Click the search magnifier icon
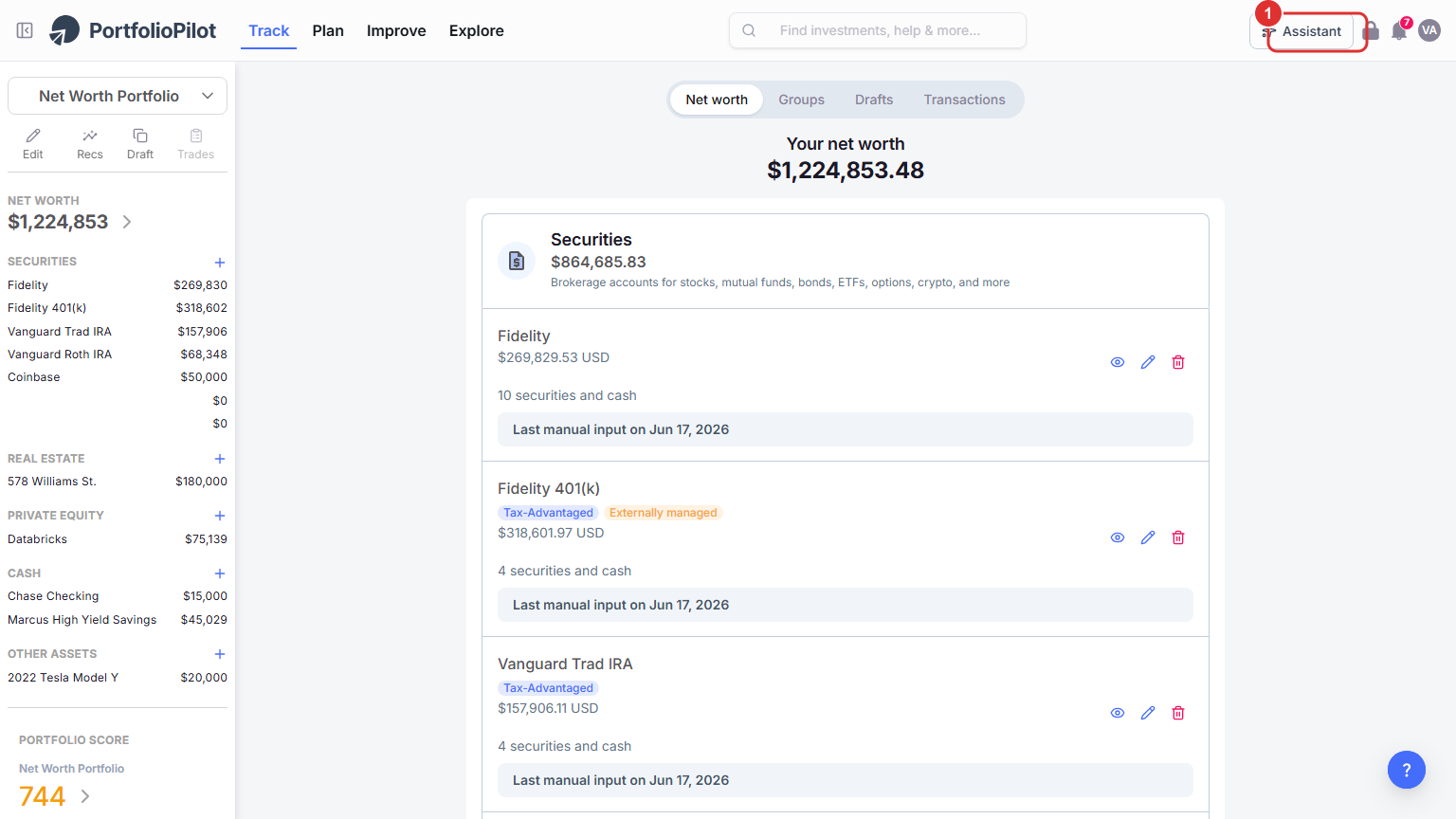This screenshot has height=819, width=1456. tap(749, 30)
